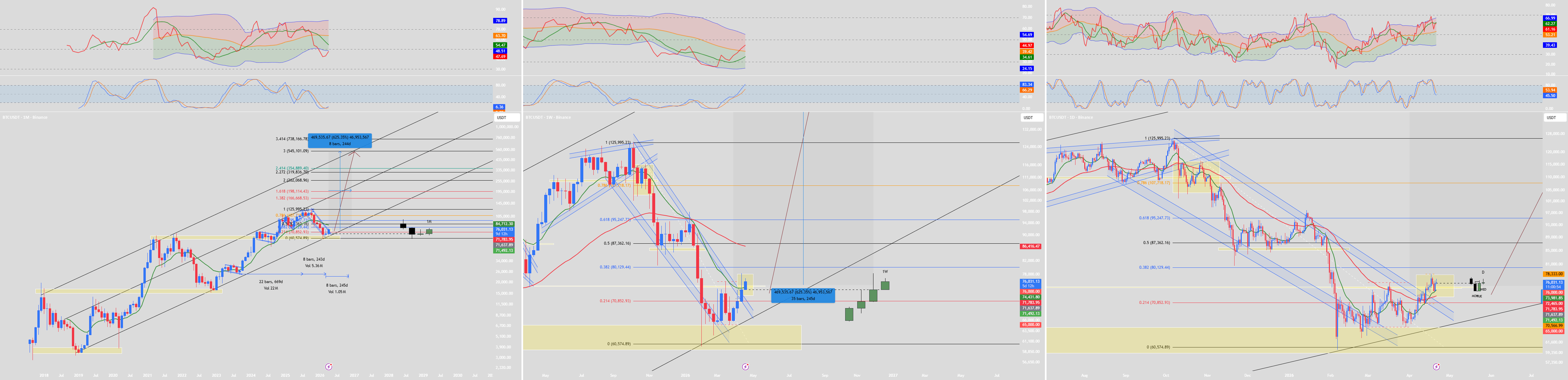
Task: Click the lightning event icon on weekly chart
Action: tap(746, 367)
